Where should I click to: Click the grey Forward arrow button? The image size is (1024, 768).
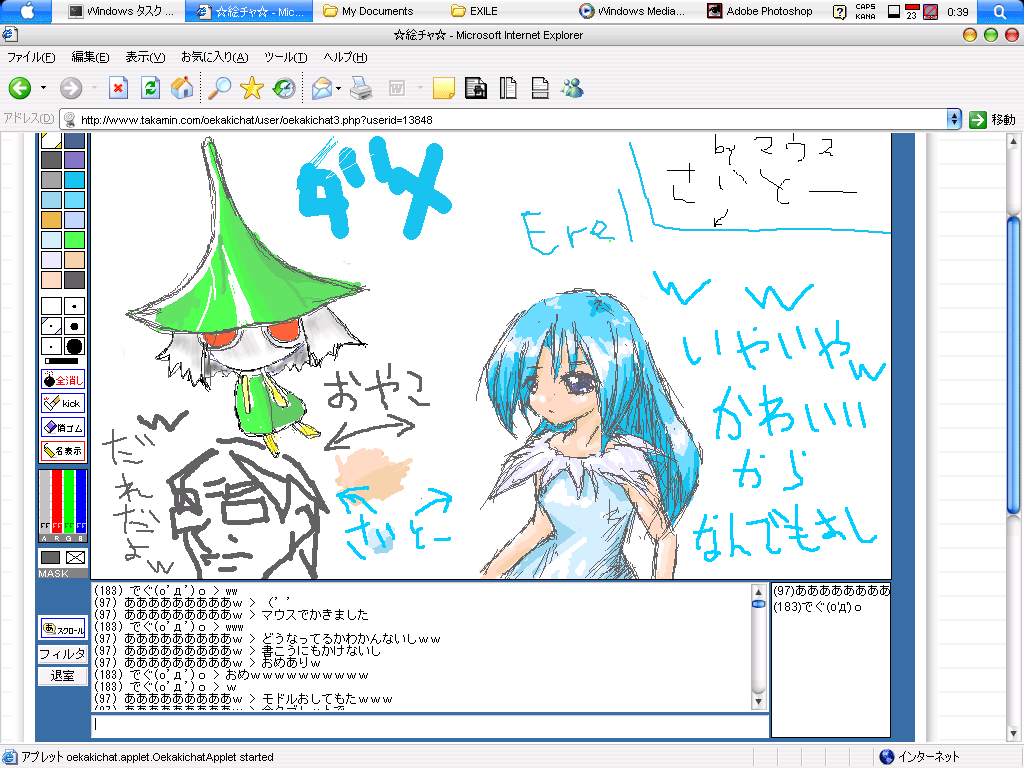tap(71, 88)
